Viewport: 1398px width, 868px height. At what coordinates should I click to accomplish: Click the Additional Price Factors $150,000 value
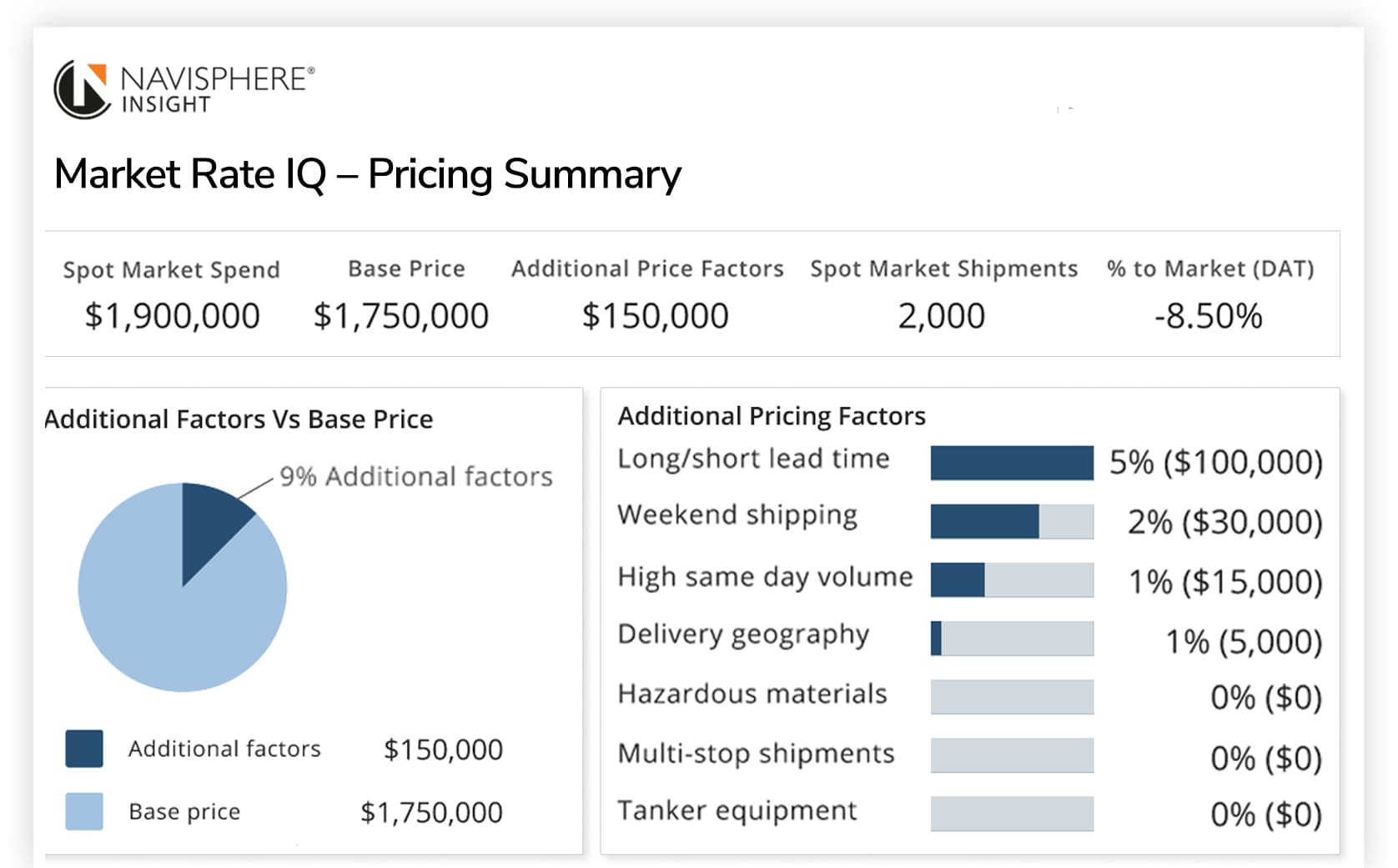tap(655, 316)
